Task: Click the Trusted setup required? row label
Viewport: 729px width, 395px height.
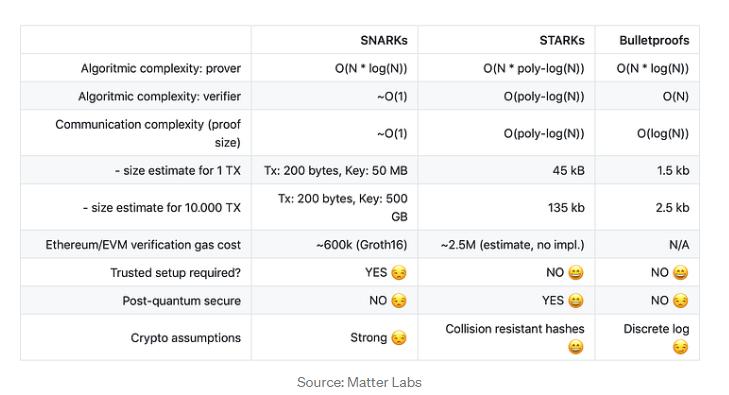Action: pyautogui.click(x=175, y=273)
